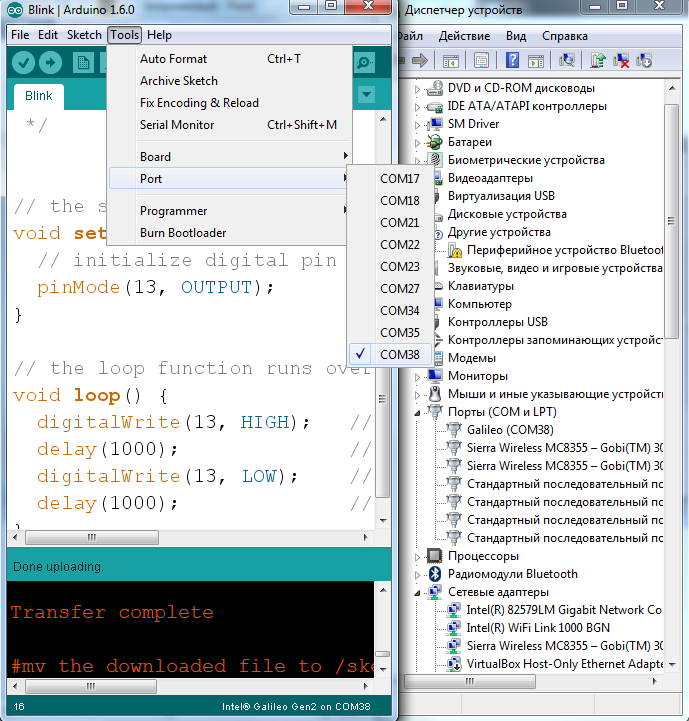Select COM17 in the Port submenu
The height and width of the screenshot is (721, 689).
[x=390, y=178]
